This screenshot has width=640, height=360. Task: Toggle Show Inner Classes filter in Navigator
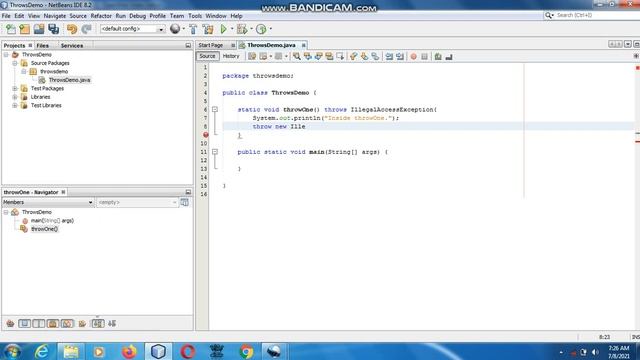click(x=67, y=324)
